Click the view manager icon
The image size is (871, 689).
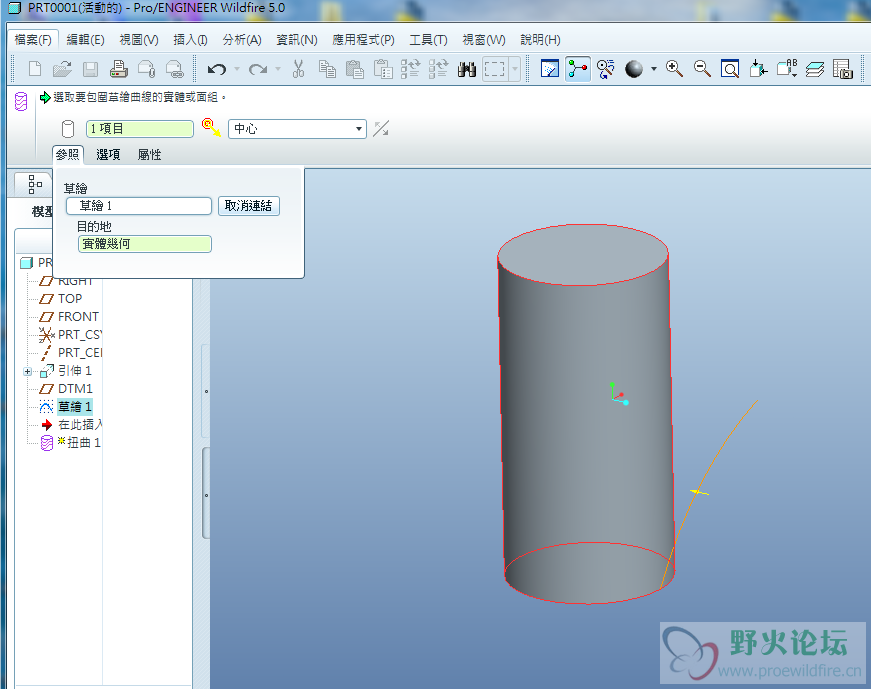[x=843, y=69]
